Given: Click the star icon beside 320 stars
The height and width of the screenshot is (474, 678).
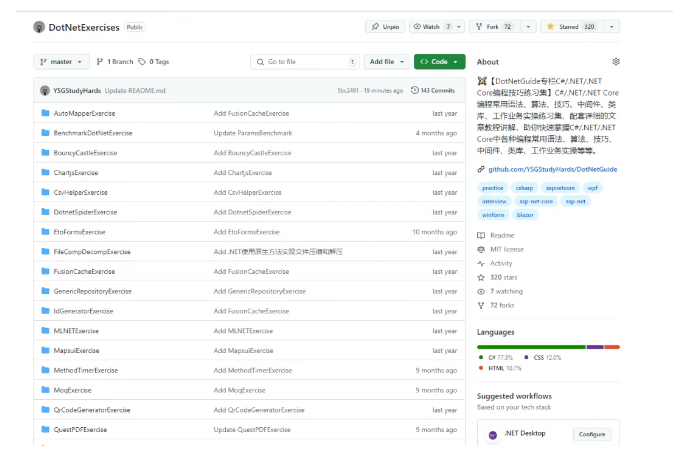Looking at the screenshot, I should 481,277.
